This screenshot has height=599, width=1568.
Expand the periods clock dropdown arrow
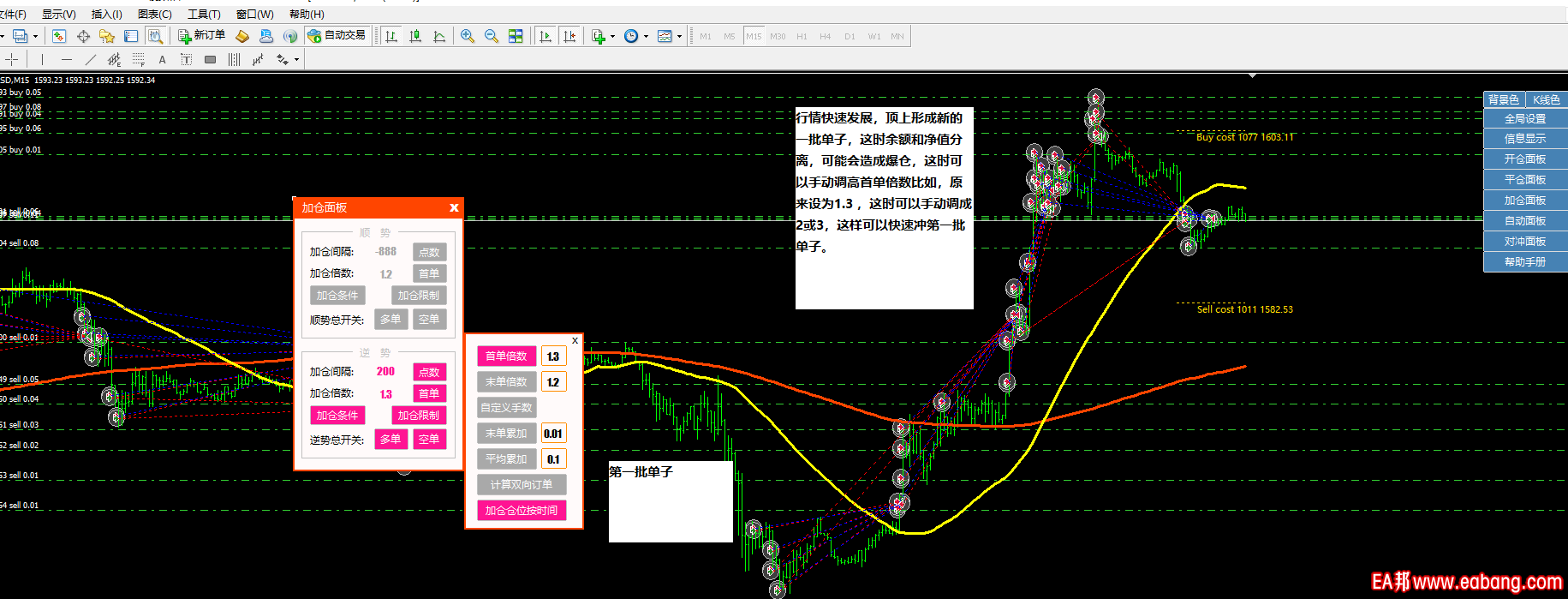[x=646, y=36]
